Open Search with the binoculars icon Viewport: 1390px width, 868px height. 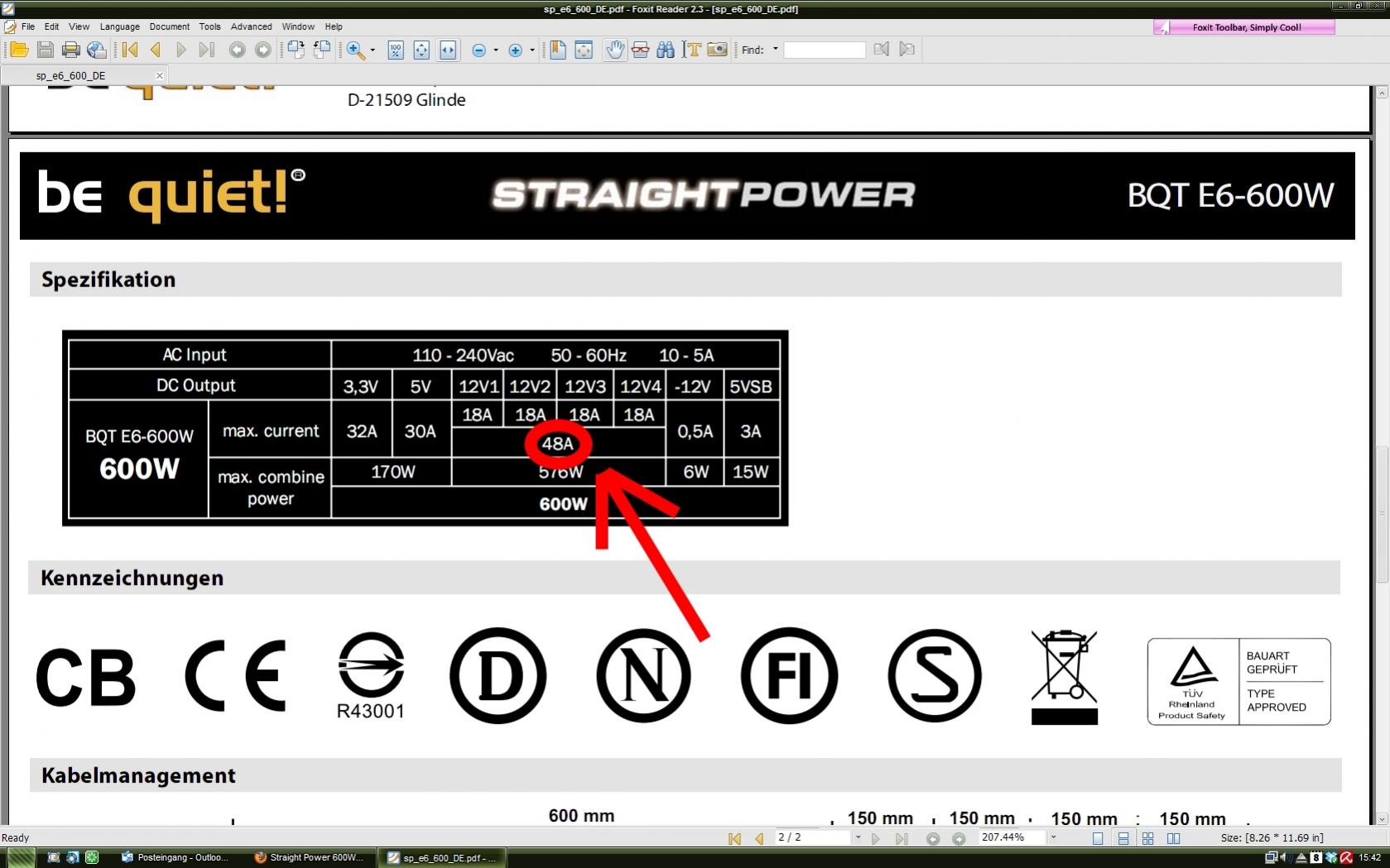coord(666,50)
